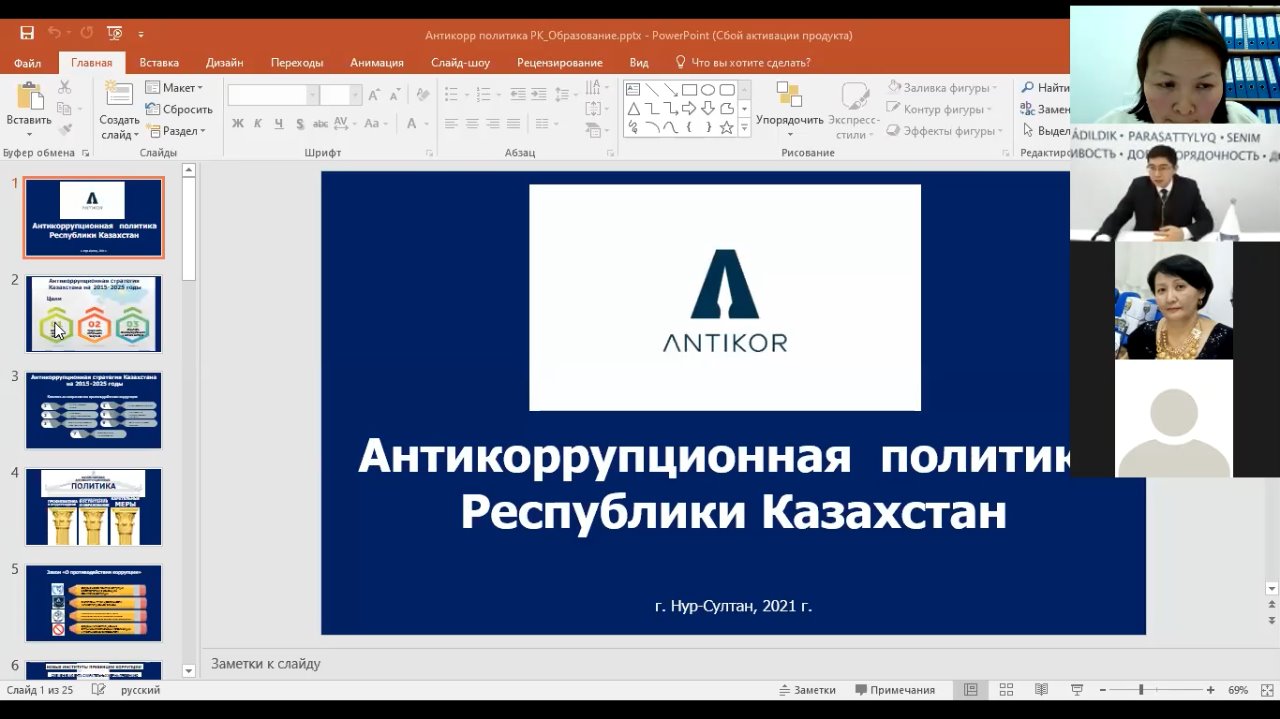Switch to the Вид ribbon tab
Viewport: 1280px width, 719px height.
pos(639,62)
